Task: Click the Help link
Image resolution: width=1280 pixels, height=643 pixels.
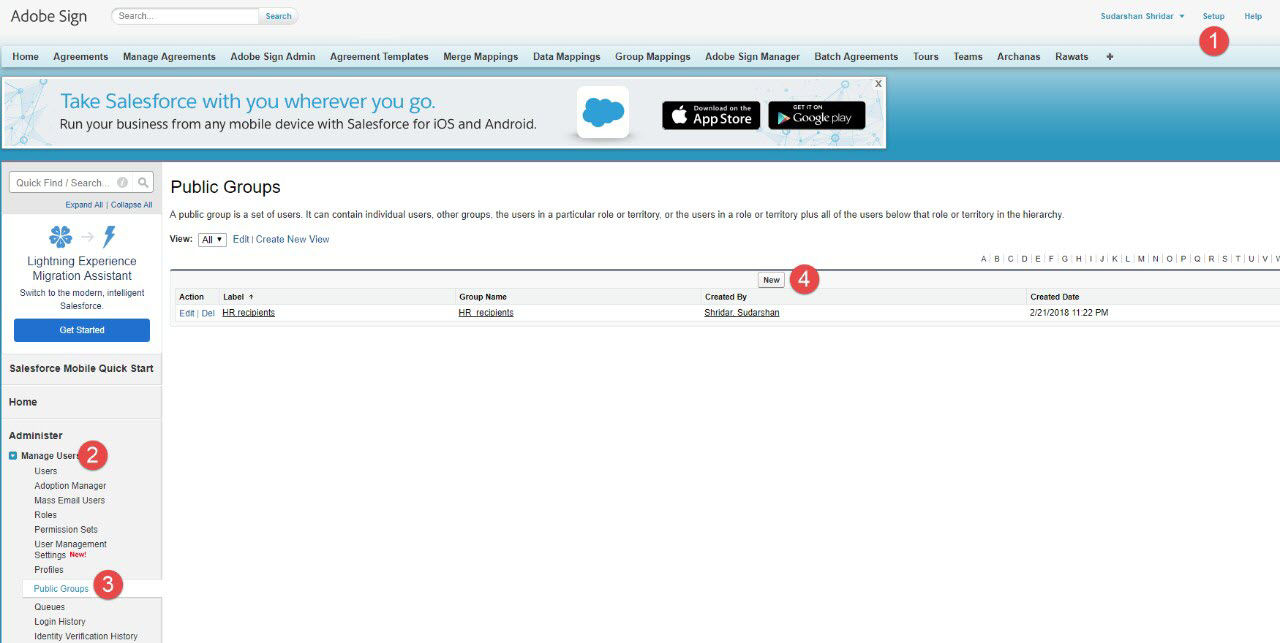Action: pyautogui.click(x=1253, y=16)
